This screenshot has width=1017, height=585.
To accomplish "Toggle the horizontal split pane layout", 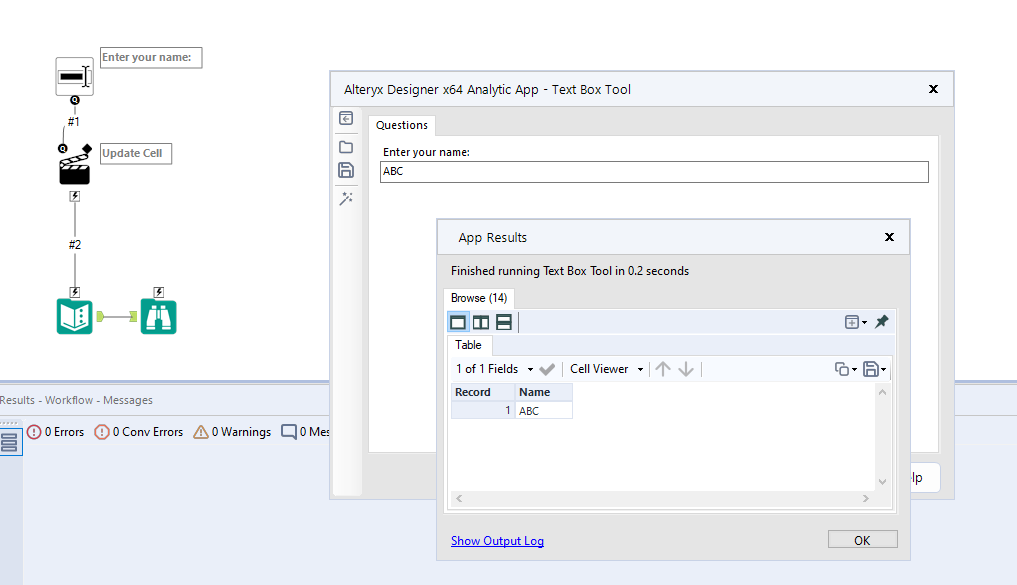I will point(503,321).
